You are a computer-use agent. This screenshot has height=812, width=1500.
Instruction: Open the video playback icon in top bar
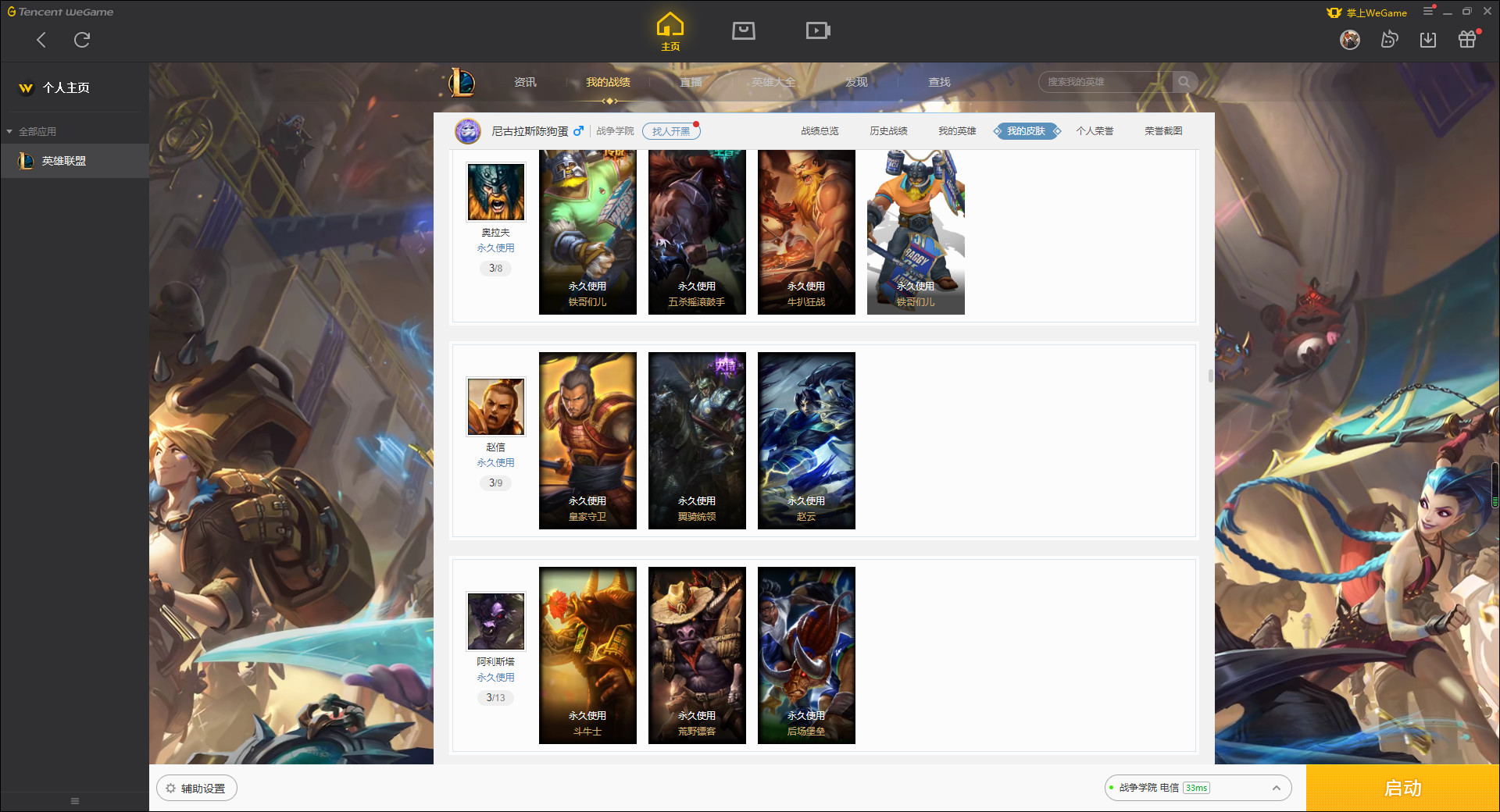click(818, 30)
